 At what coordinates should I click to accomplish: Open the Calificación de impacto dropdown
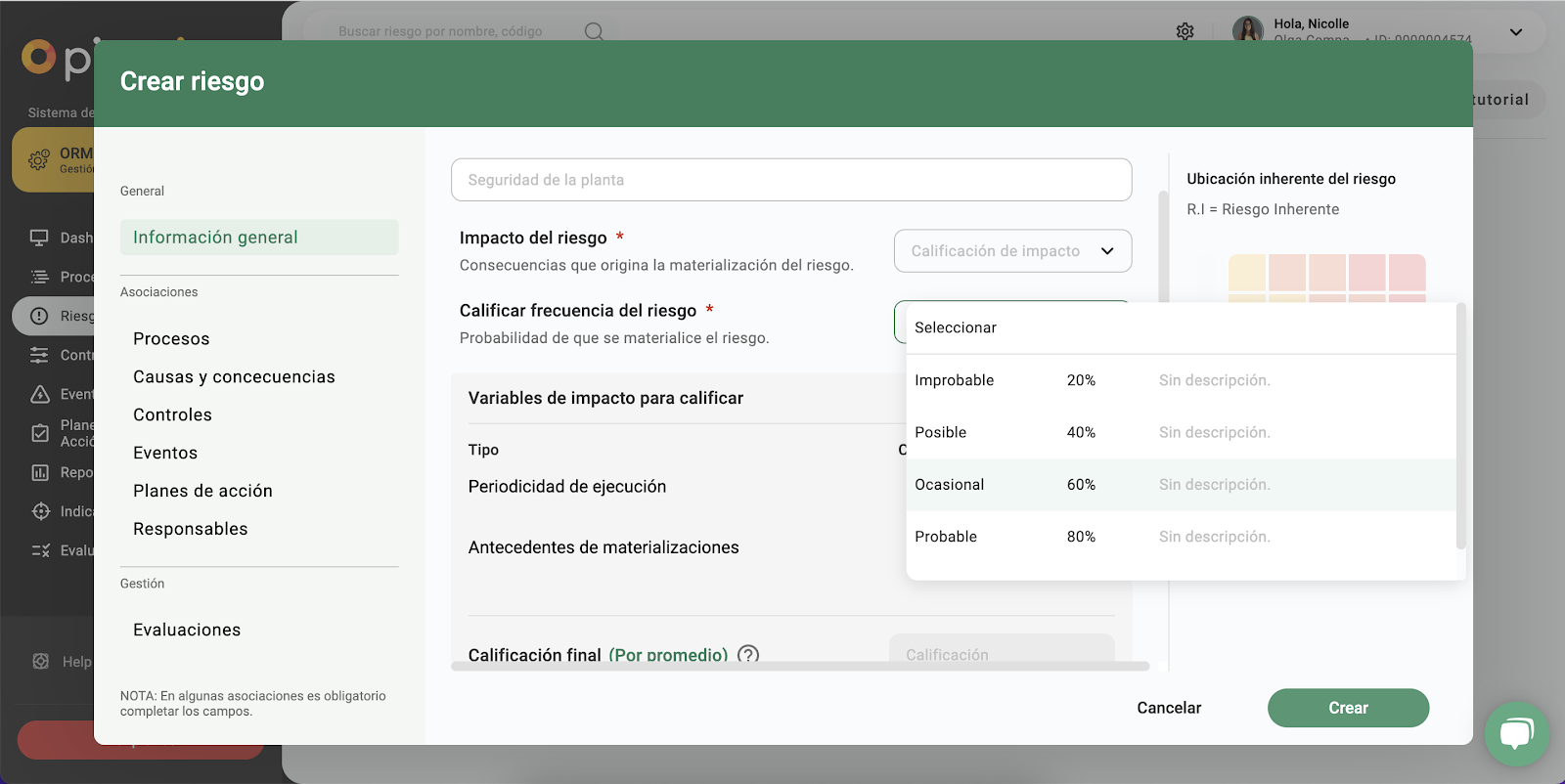[x=1012, y=251]
